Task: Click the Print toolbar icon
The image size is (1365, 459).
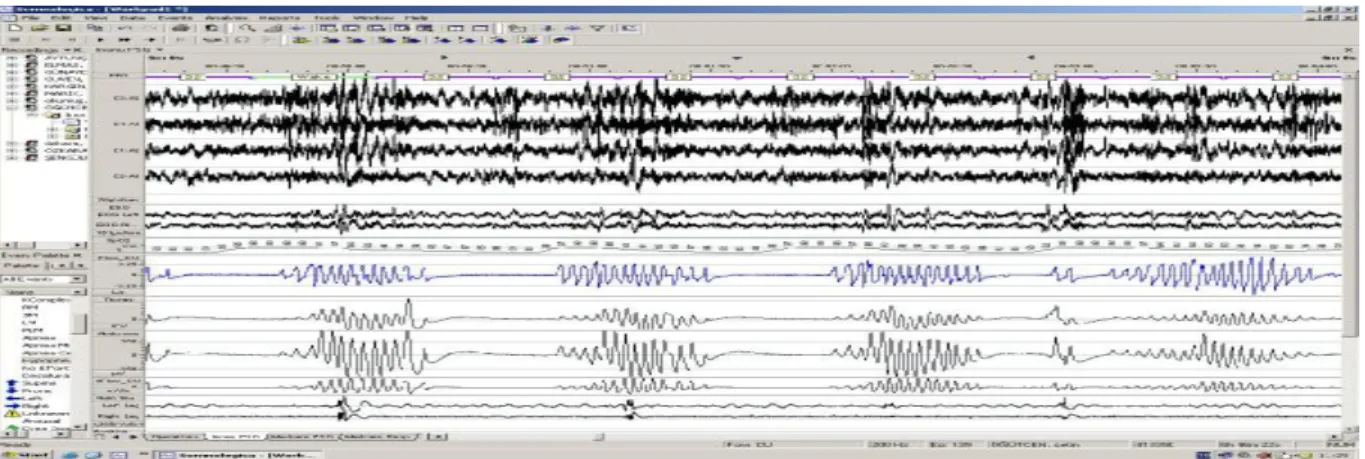Action: coord(182,28)
